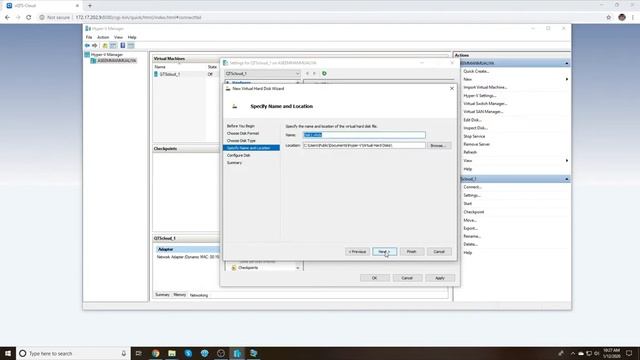Open Task View on the taskbar

point(138,353)
